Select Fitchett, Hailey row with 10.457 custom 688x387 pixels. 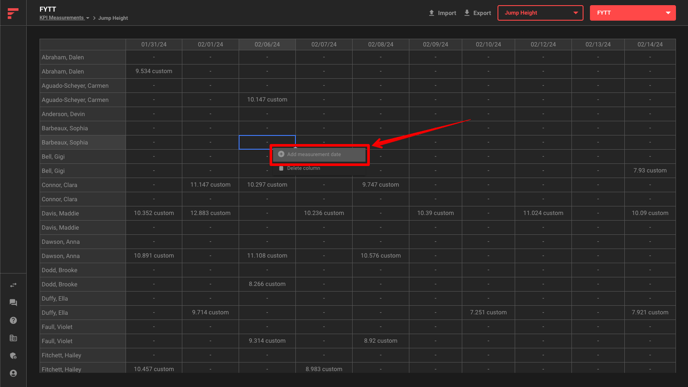coord(82,369)
